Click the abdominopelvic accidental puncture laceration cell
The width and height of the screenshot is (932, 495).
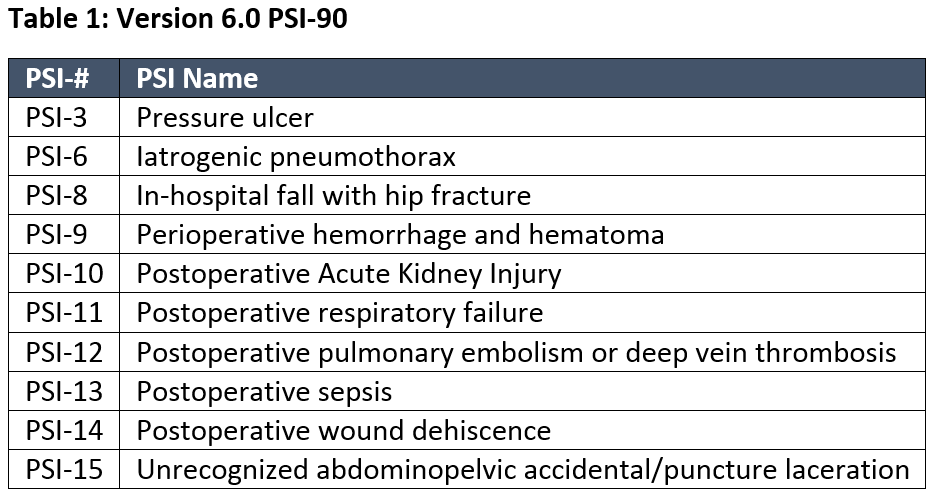(x=523, y=469)
